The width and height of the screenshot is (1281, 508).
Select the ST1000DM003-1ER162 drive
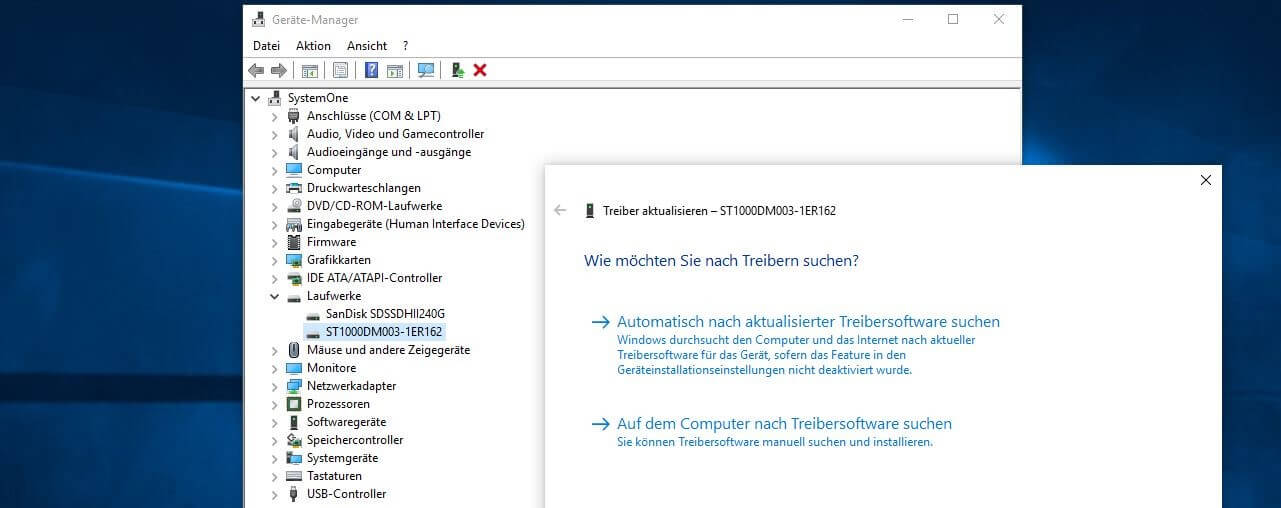[384, 332]
